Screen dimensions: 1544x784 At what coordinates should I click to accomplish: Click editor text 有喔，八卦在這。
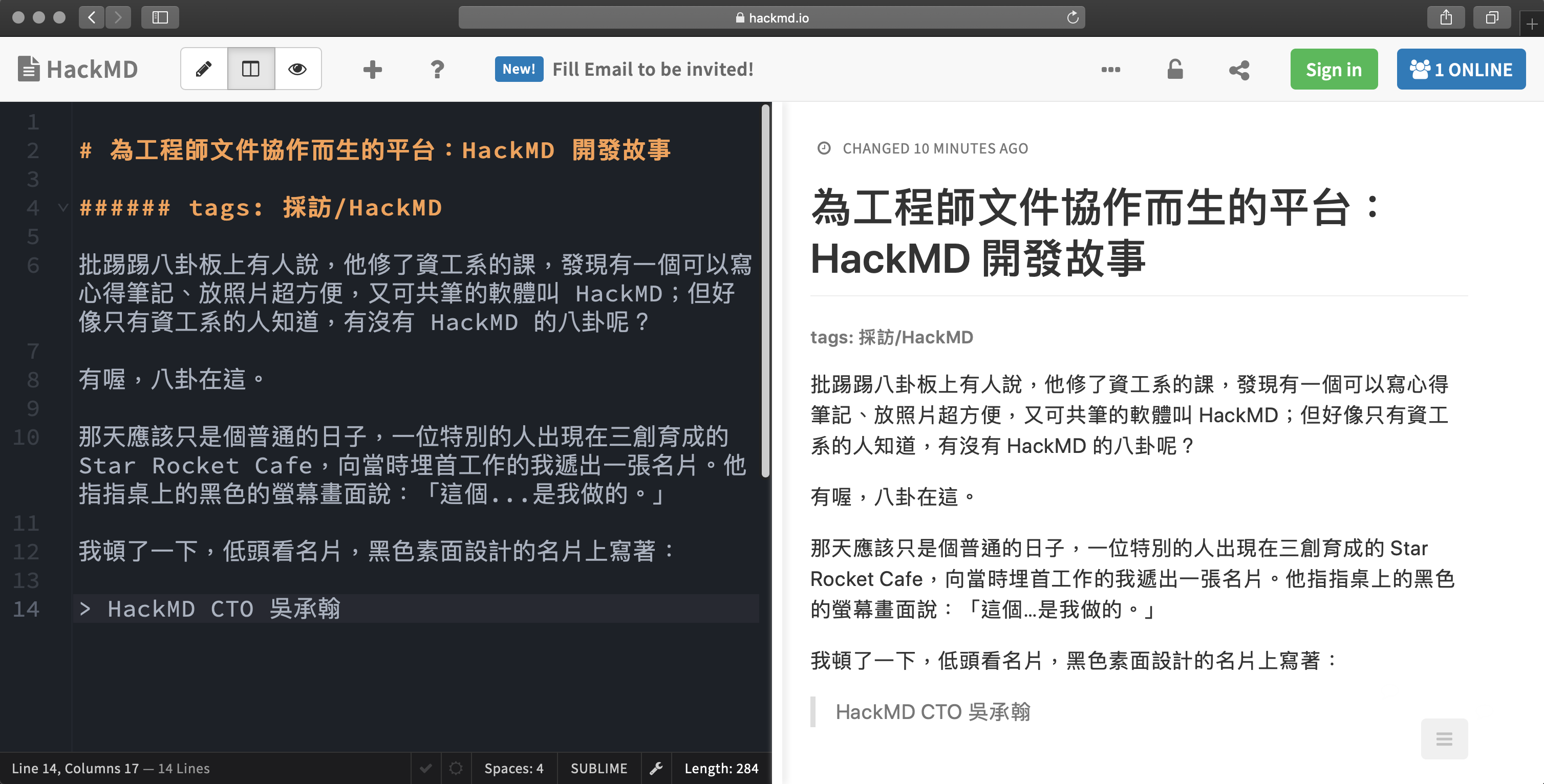(172, 379)
